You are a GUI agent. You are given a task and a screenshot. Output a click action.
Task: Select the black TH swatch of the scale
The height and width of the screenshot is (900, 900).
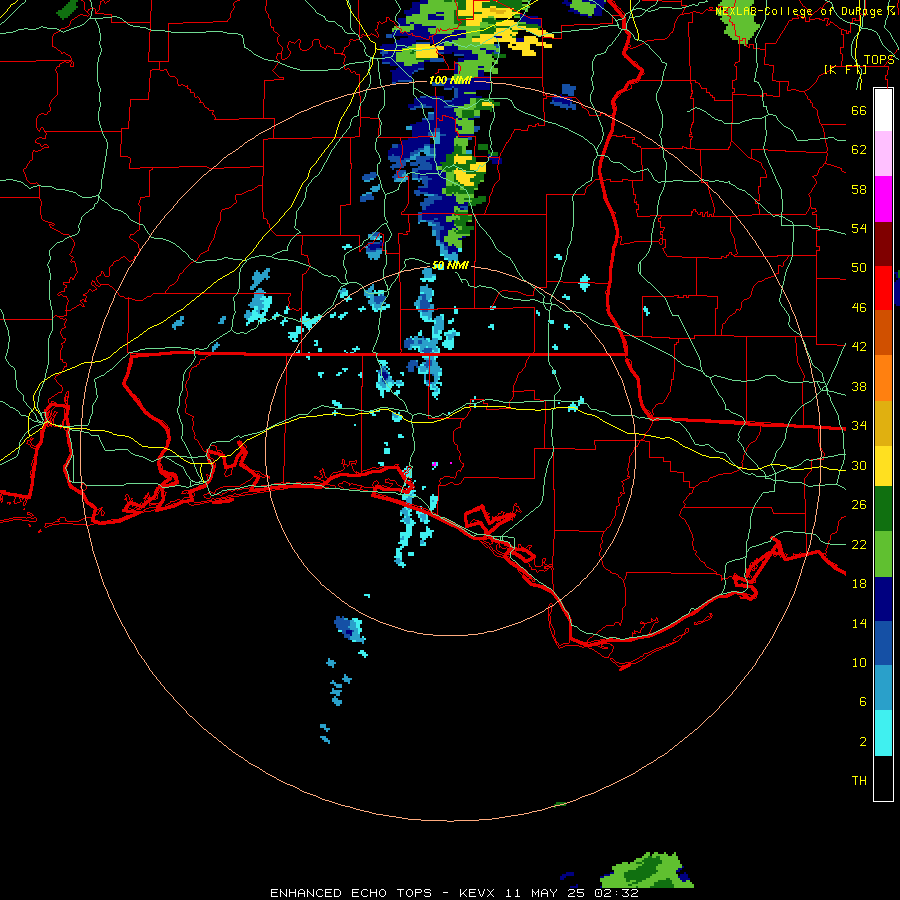click(x=883, y=778)
